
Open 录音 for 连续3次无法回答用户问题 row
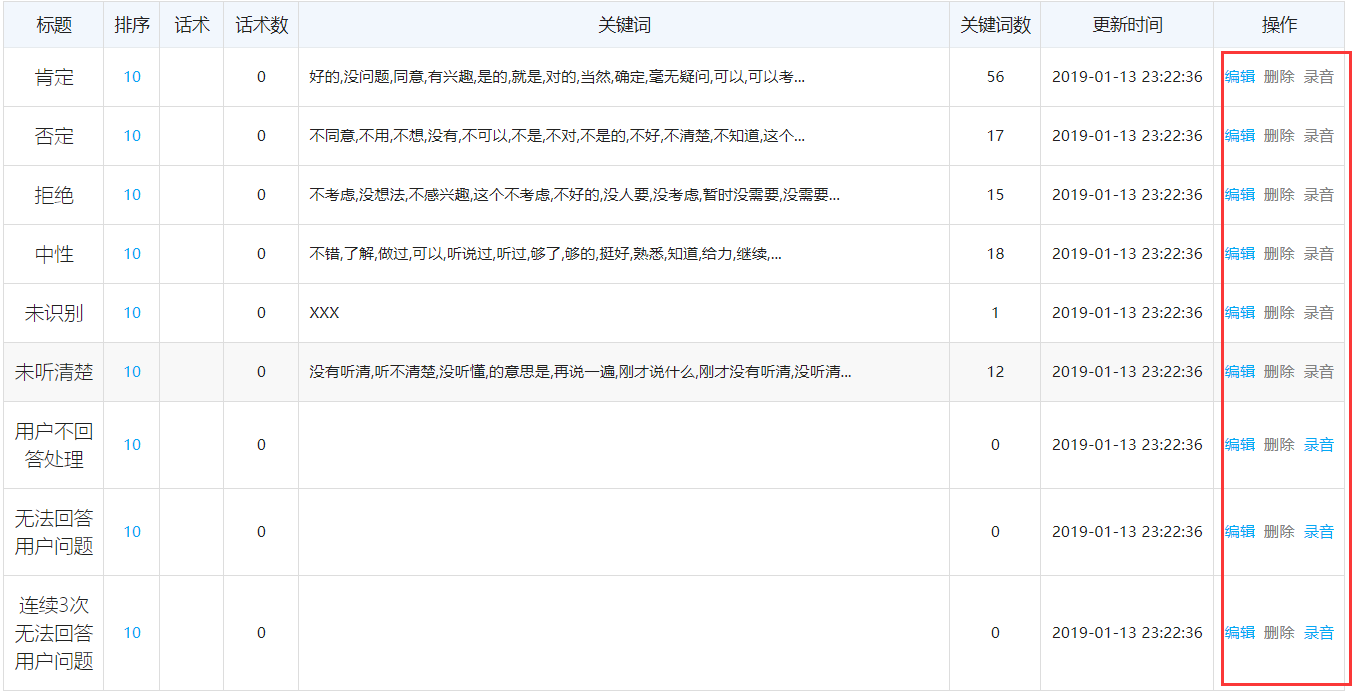point(1318,633)
